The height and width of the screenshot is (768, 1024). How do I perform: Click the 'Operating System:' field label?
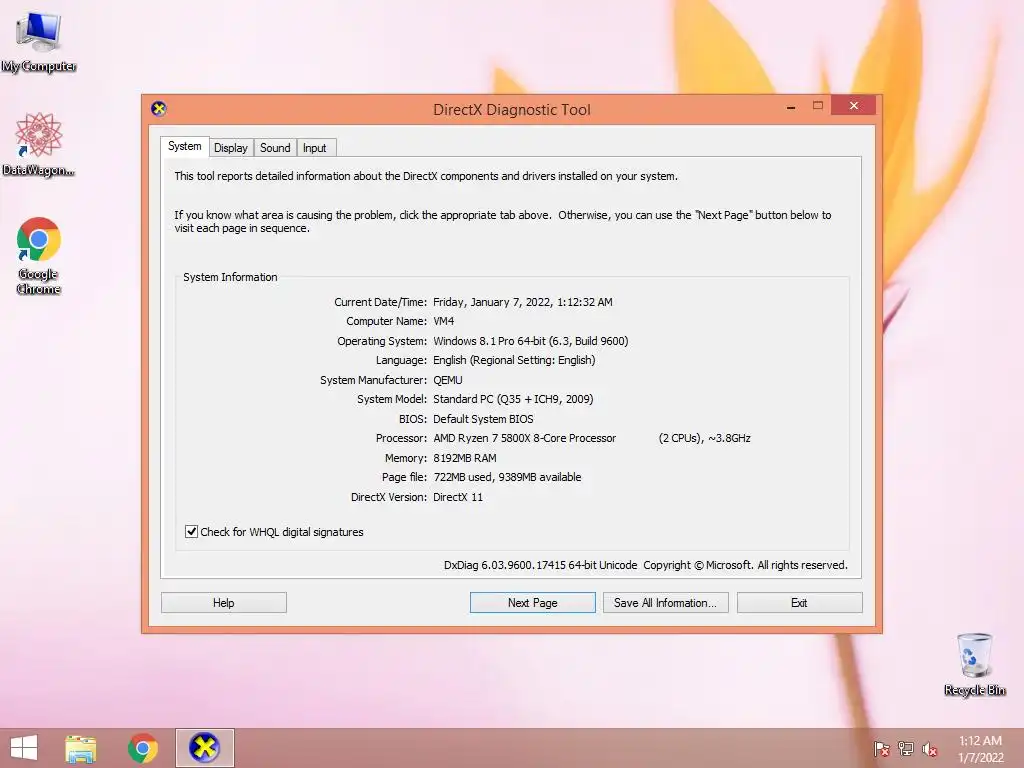tap(382, 341)
